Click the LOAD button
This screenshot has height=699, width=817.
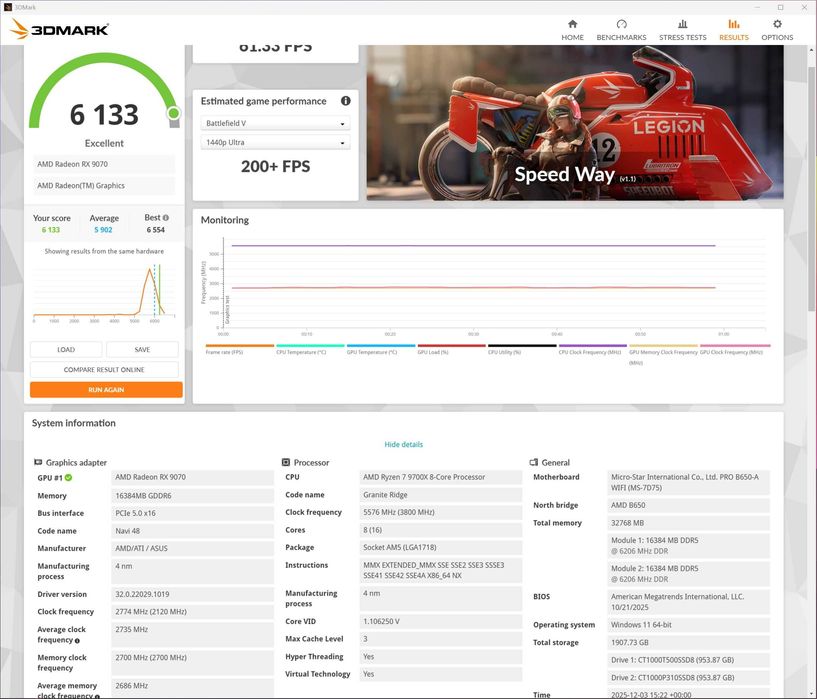click(66, 350)
